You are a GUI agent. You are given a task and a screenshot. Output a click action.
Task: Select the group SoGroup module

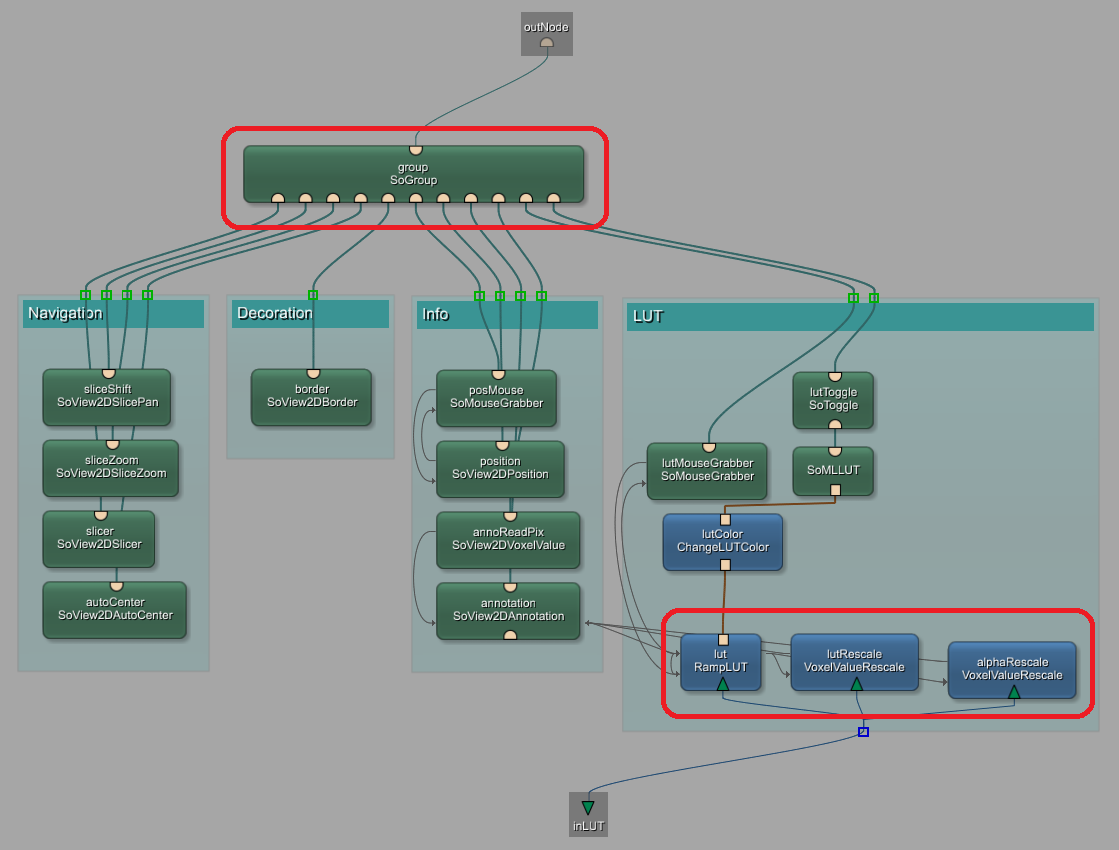pyautogui.click(x=413, y=173)
